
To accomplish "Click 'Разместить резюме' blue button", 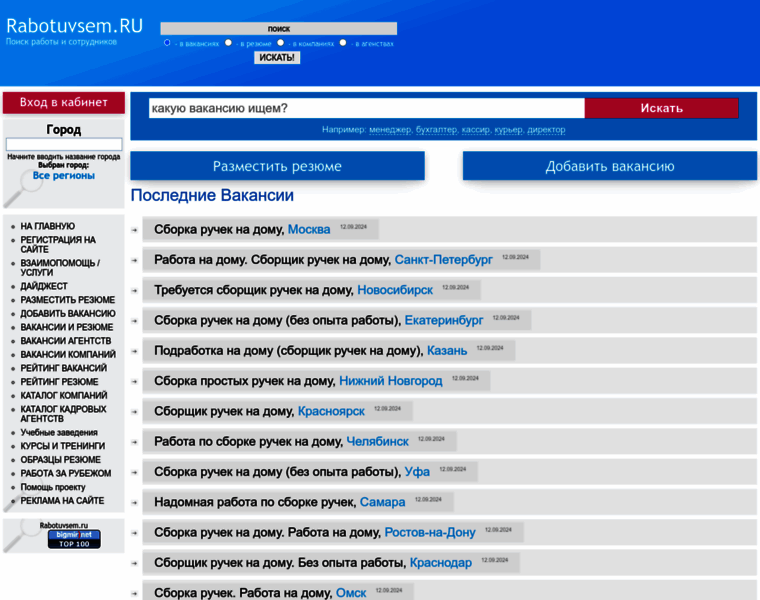I will point(277,166).
